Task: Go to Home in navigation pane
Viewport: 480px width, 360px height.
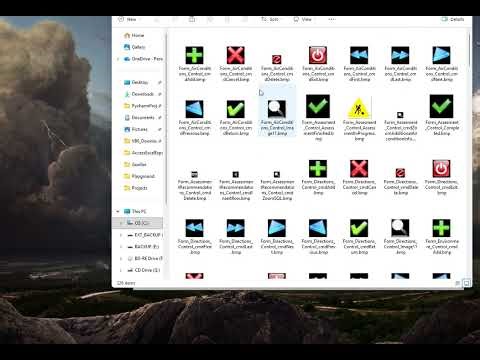Action: click(134, 35)
